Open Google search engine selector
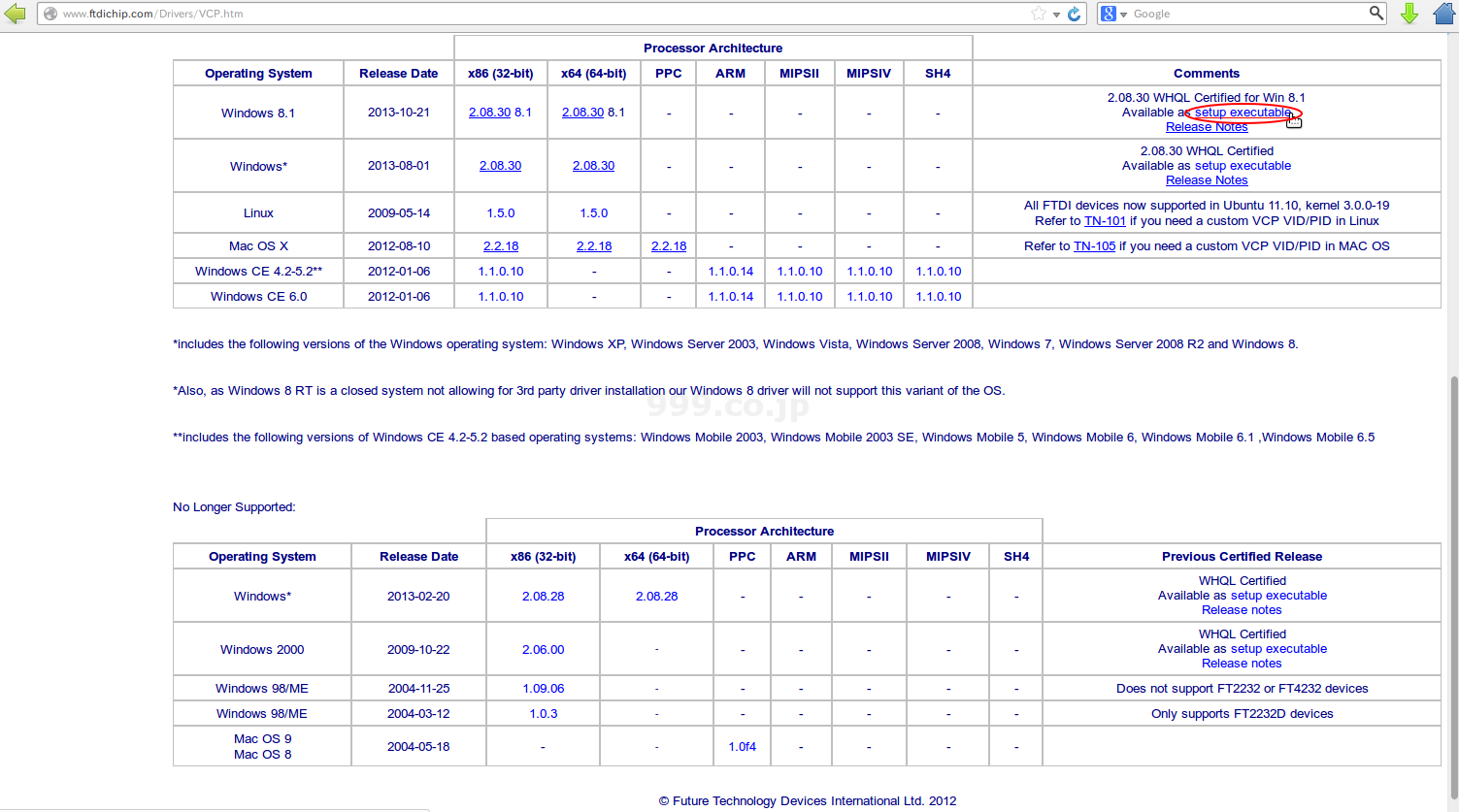1459x812 pixels. 1113,14
